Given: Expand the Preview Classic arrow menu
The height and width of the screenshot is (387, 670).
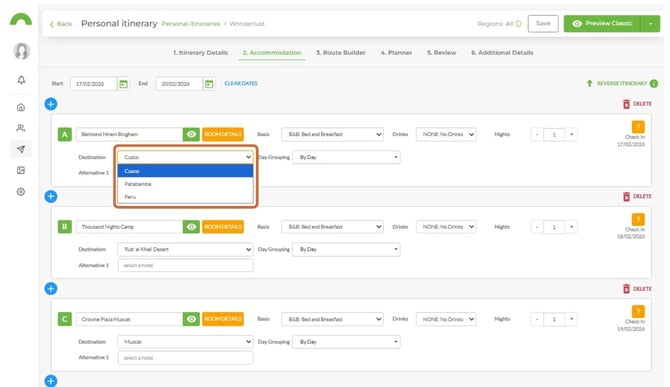Looking at the screenshot, I should (650, 24).
